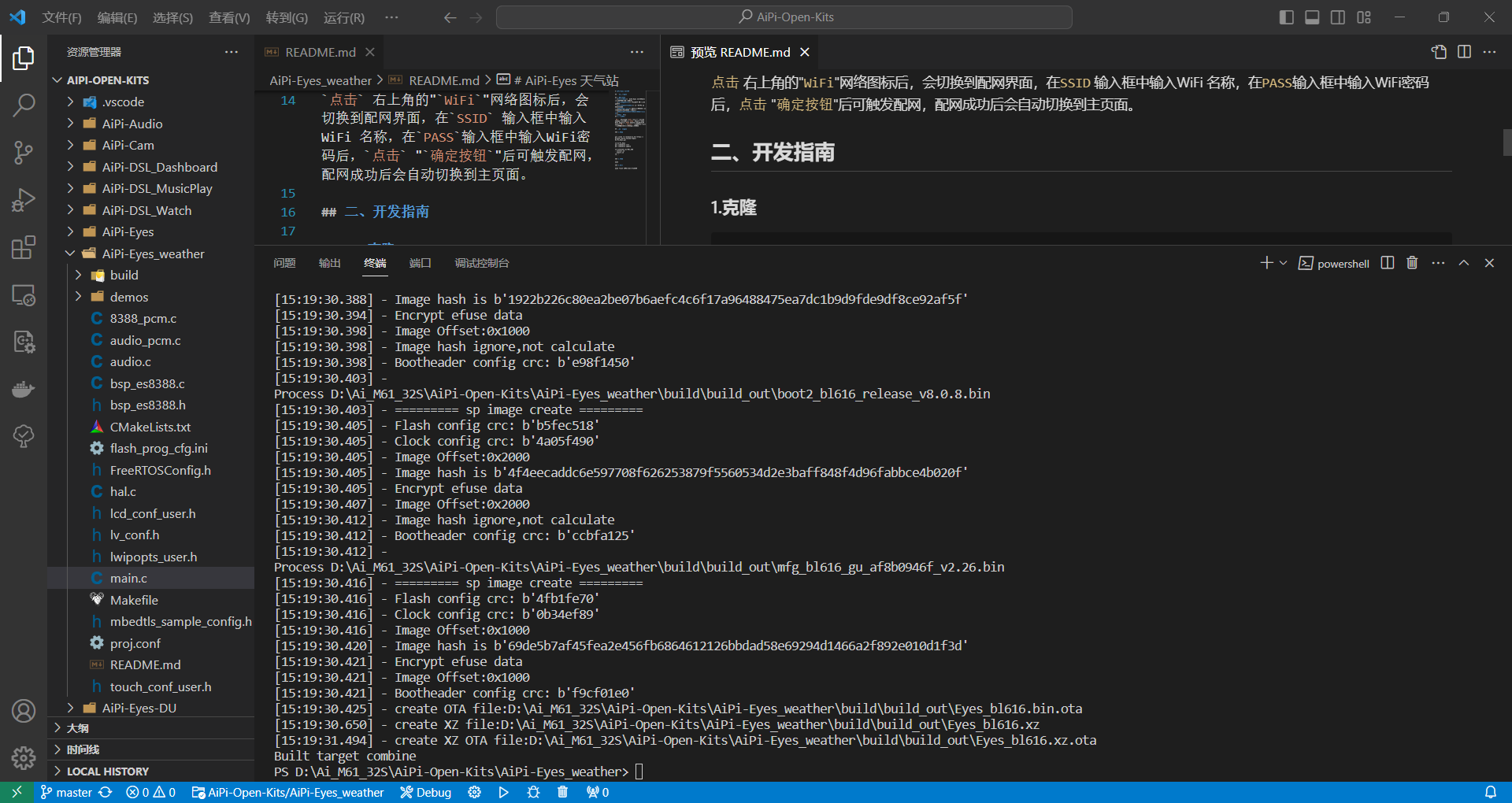
Task: Click the trash icon in status bar
Action: 562,792
